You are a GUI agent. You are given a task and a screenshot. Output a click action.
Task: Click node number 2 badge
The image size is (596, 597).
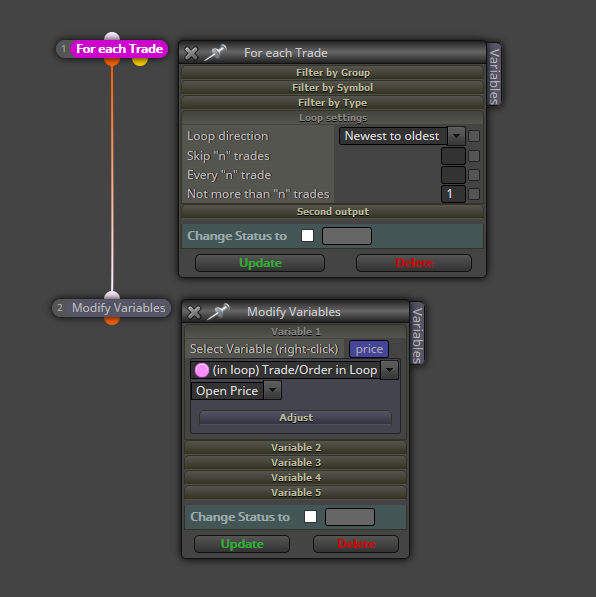[x=60, y=308]
